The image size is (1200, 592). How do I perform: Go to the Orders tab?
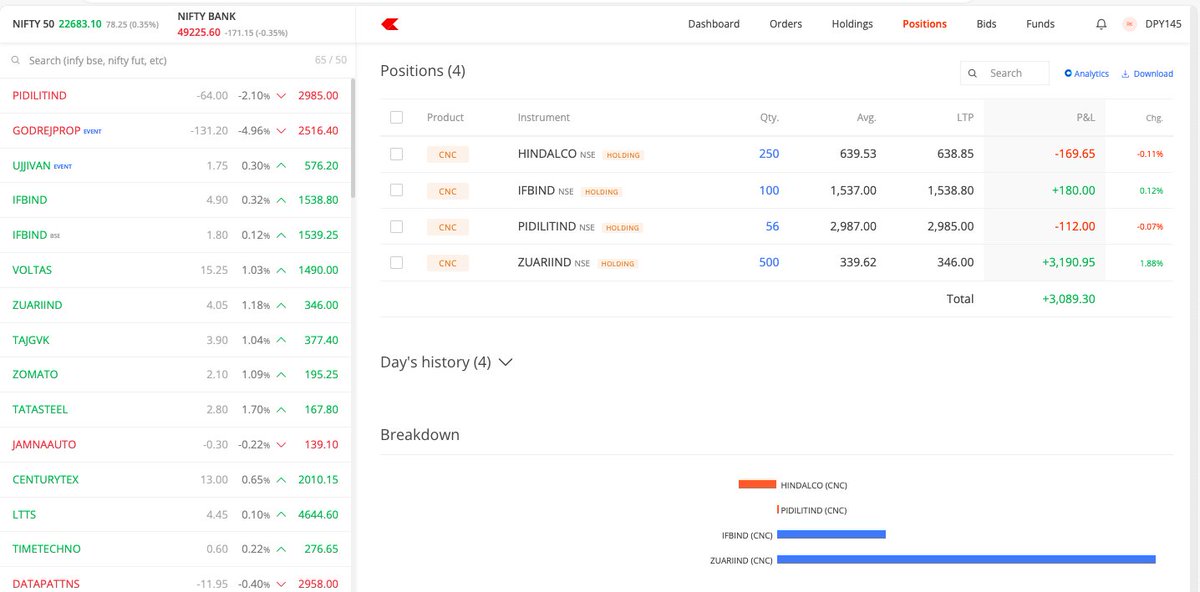coord(786,24)
